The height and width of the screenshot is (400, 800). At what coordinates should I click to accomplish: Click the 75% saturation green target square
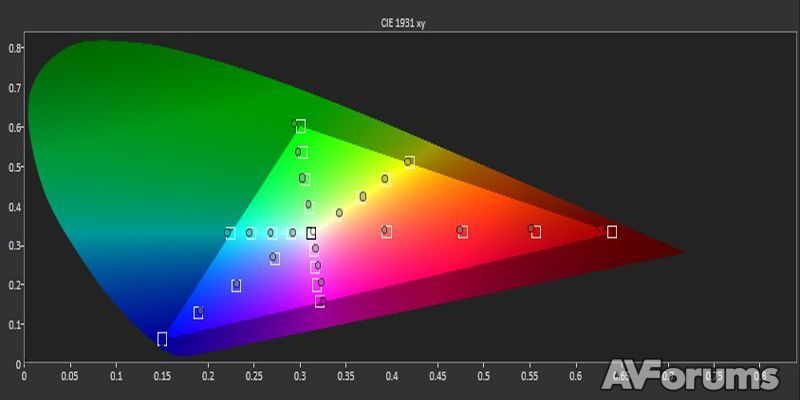(302, 153)
